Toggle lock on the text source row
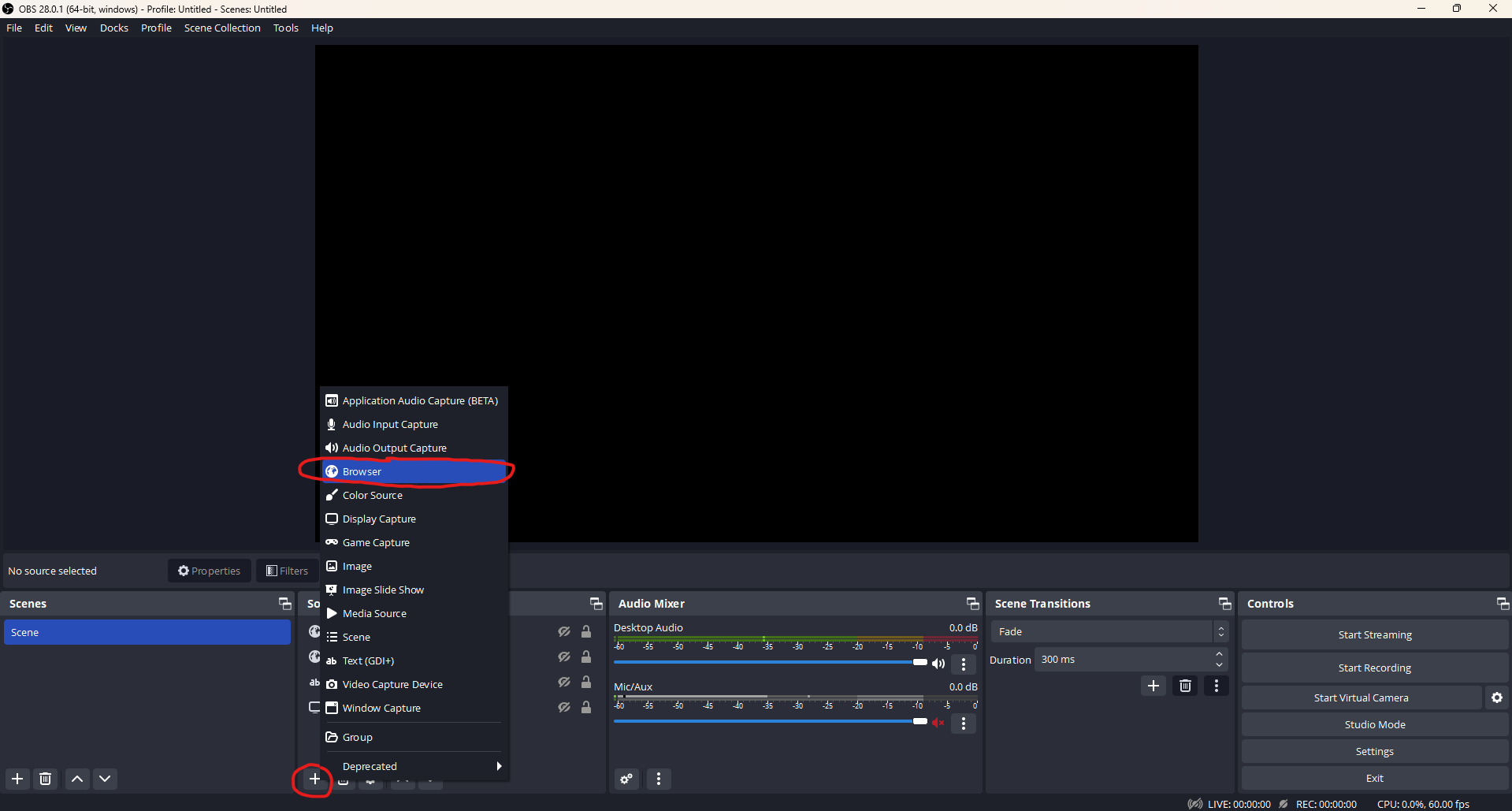Viewport: 1512px width, 811px height. [x=586, y=682]
